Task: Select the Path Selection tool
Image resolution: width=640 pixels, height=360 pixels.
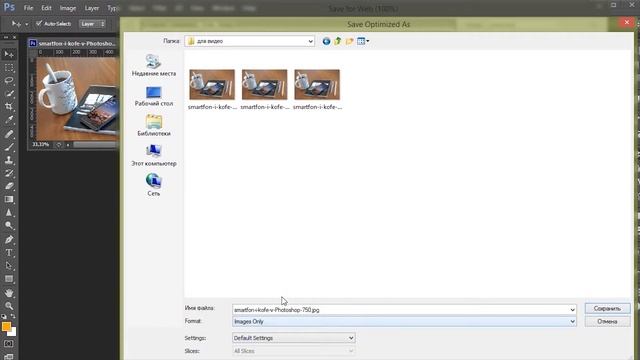Action: pyautogui.click(x=9, y=266)
